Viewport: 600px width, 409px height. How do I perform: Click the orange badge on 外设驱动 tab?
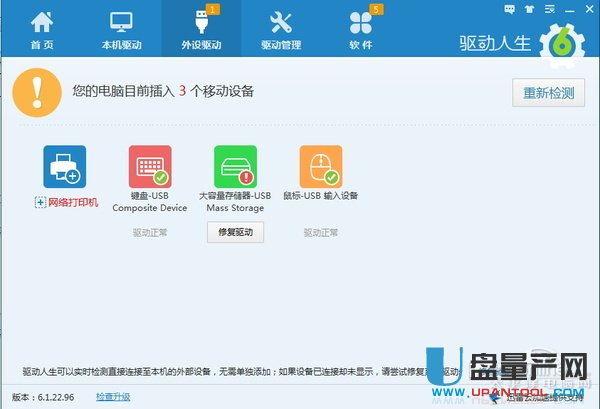(213, 10)
